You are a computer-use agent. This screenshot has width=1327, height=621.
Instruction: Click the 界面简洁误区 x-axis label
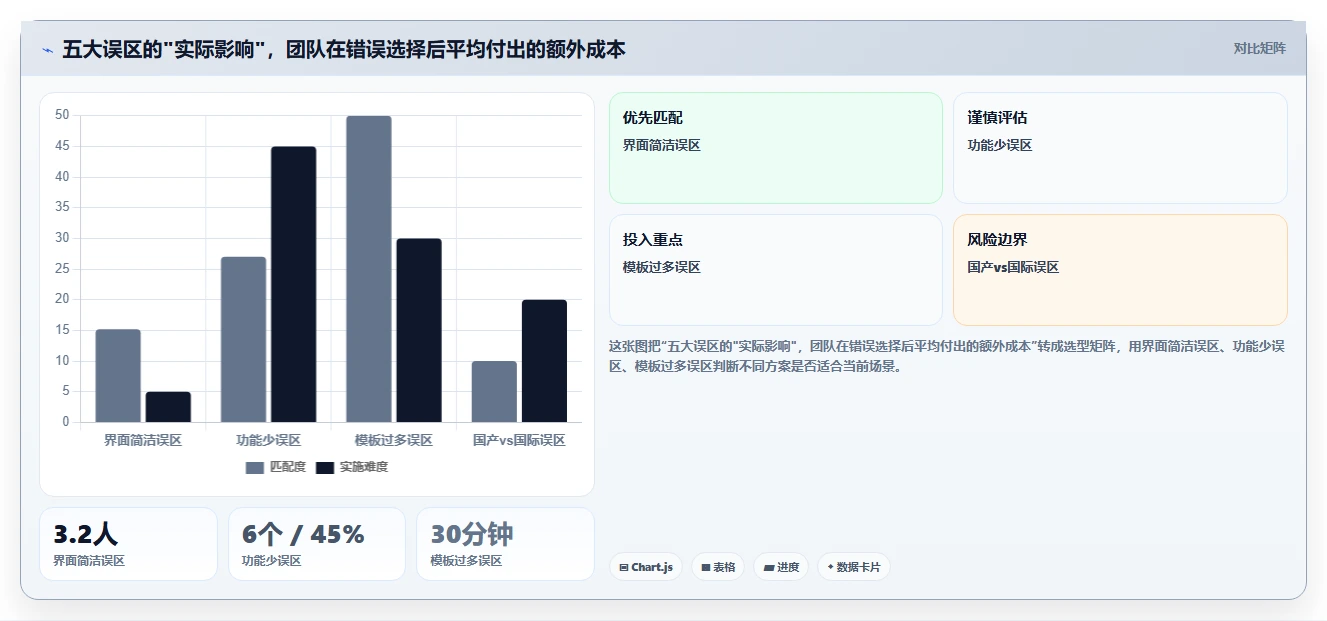coord(143,440)
